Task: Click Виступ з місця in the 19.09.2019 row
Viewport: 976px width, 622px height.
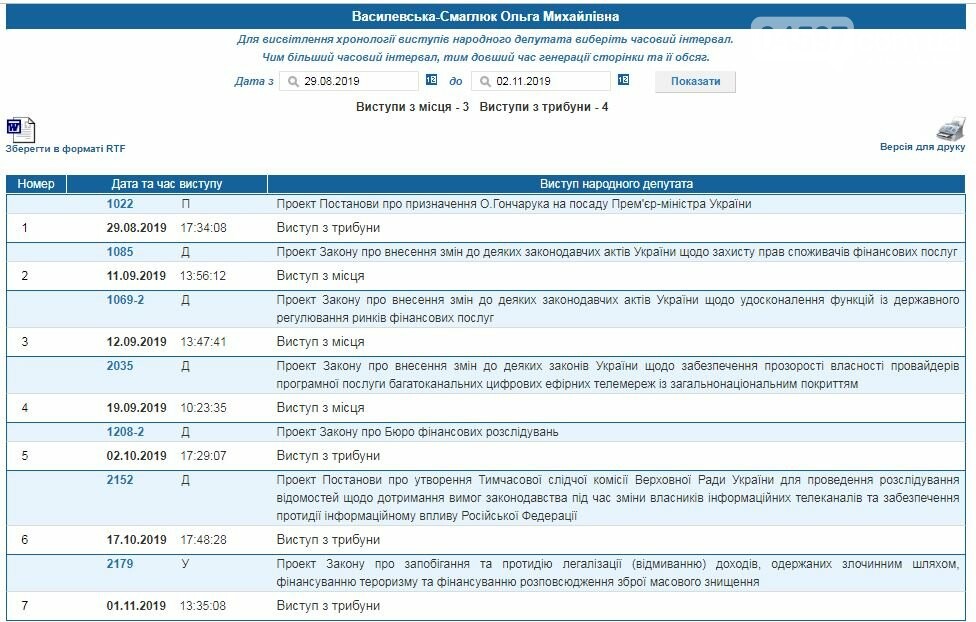Action: pos(321,408)
